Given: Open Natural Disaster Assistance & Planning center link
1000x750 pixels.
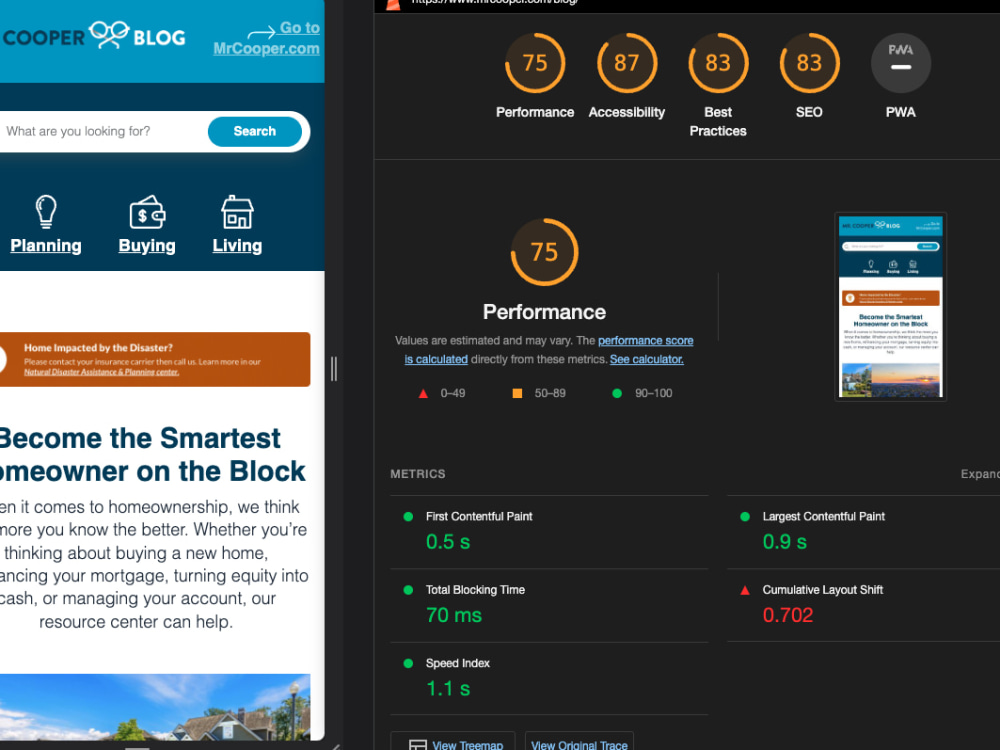Looking at the screenshot, I should point(101,372).
